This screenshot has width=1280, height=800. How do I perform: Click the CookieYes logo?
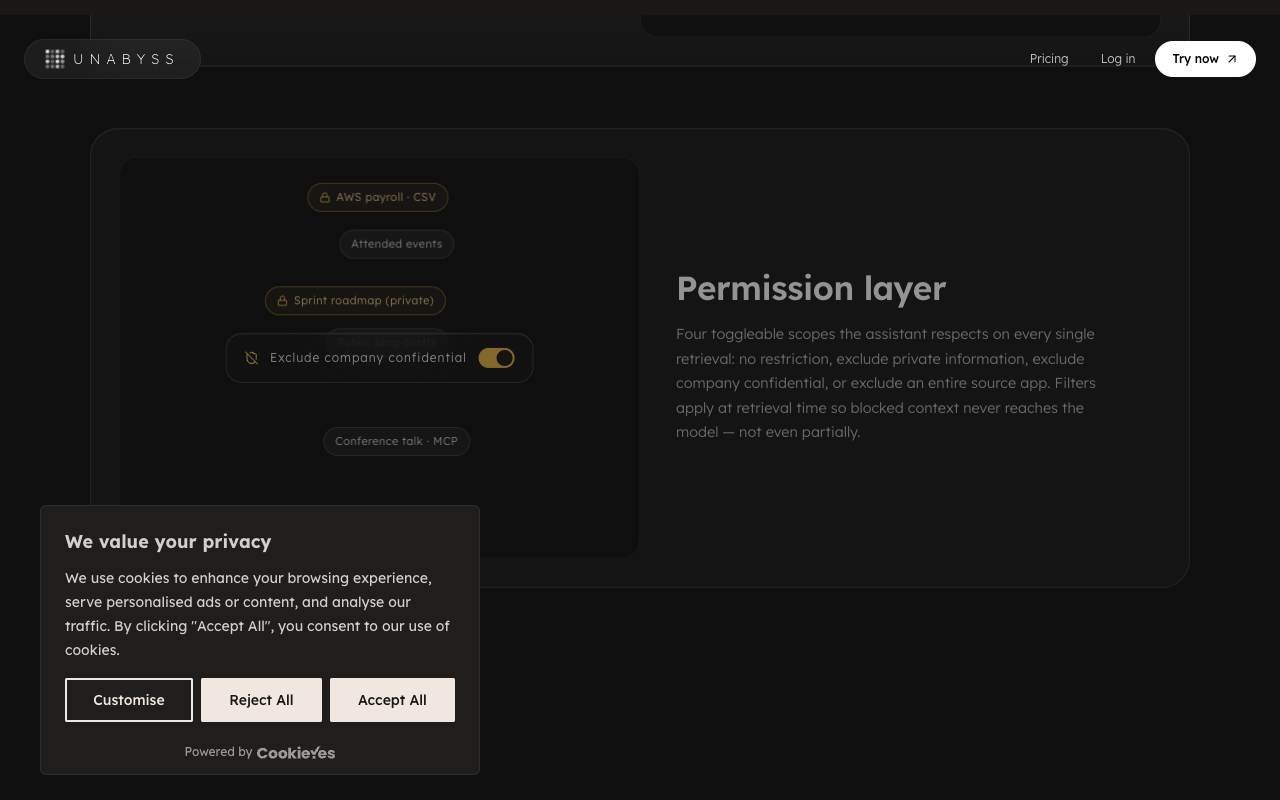coord(296,753)
